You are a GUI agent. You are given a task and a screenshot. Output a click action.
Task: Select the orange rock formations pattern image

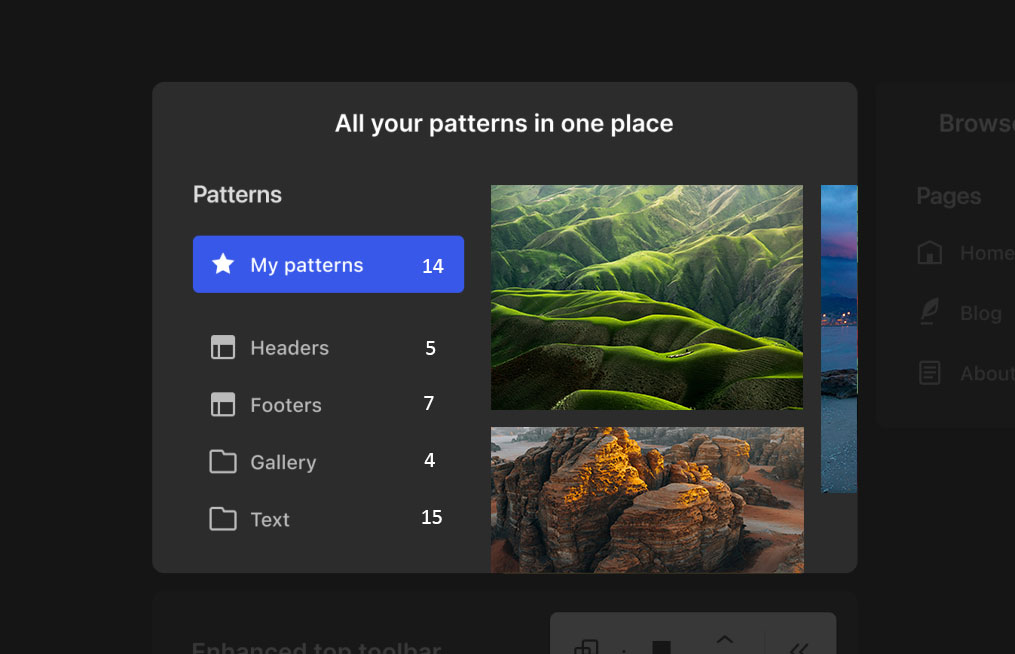(647, 500)
